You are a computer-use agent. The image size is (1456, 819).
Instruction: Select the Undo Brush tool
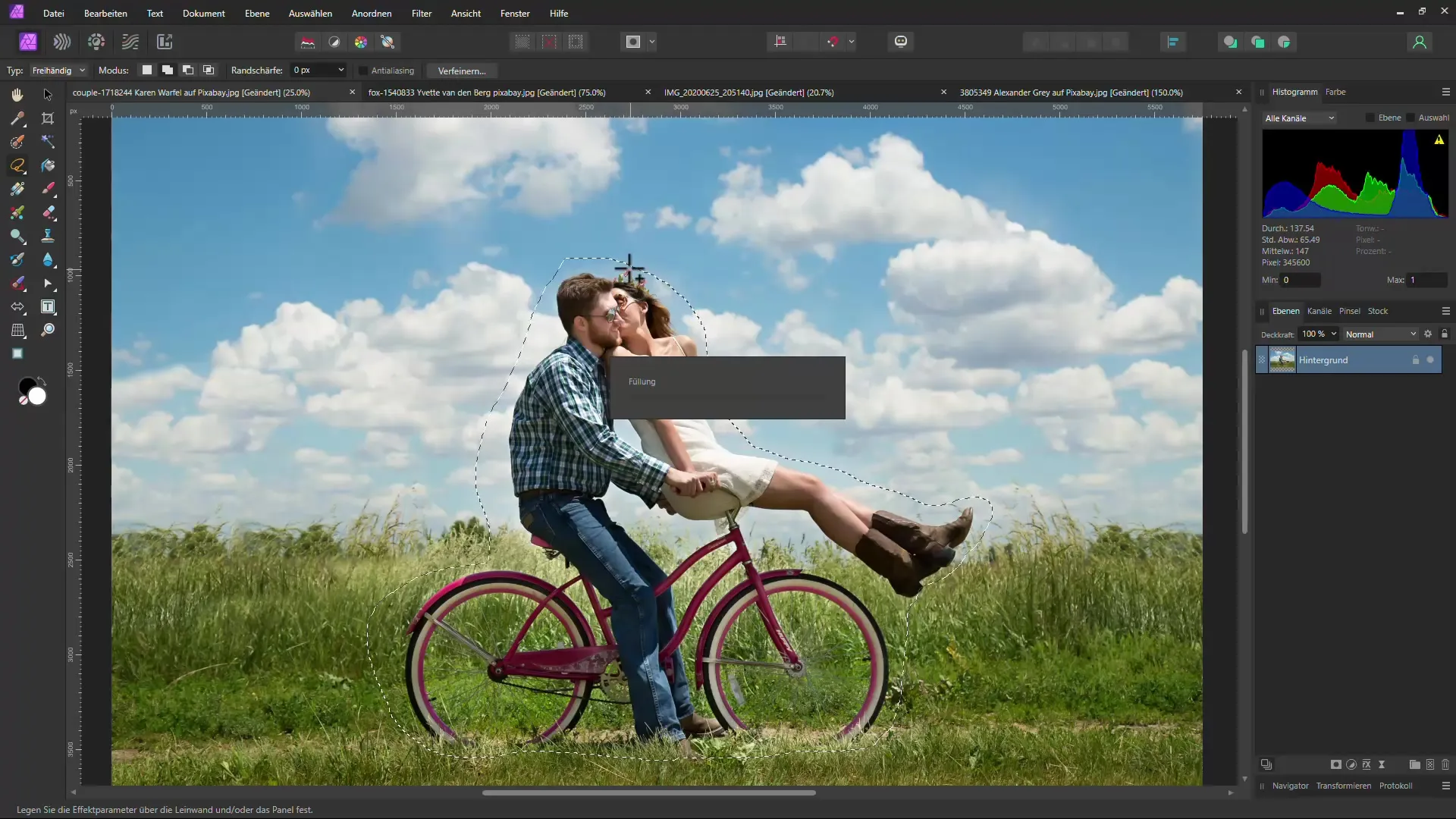(17, 259)
